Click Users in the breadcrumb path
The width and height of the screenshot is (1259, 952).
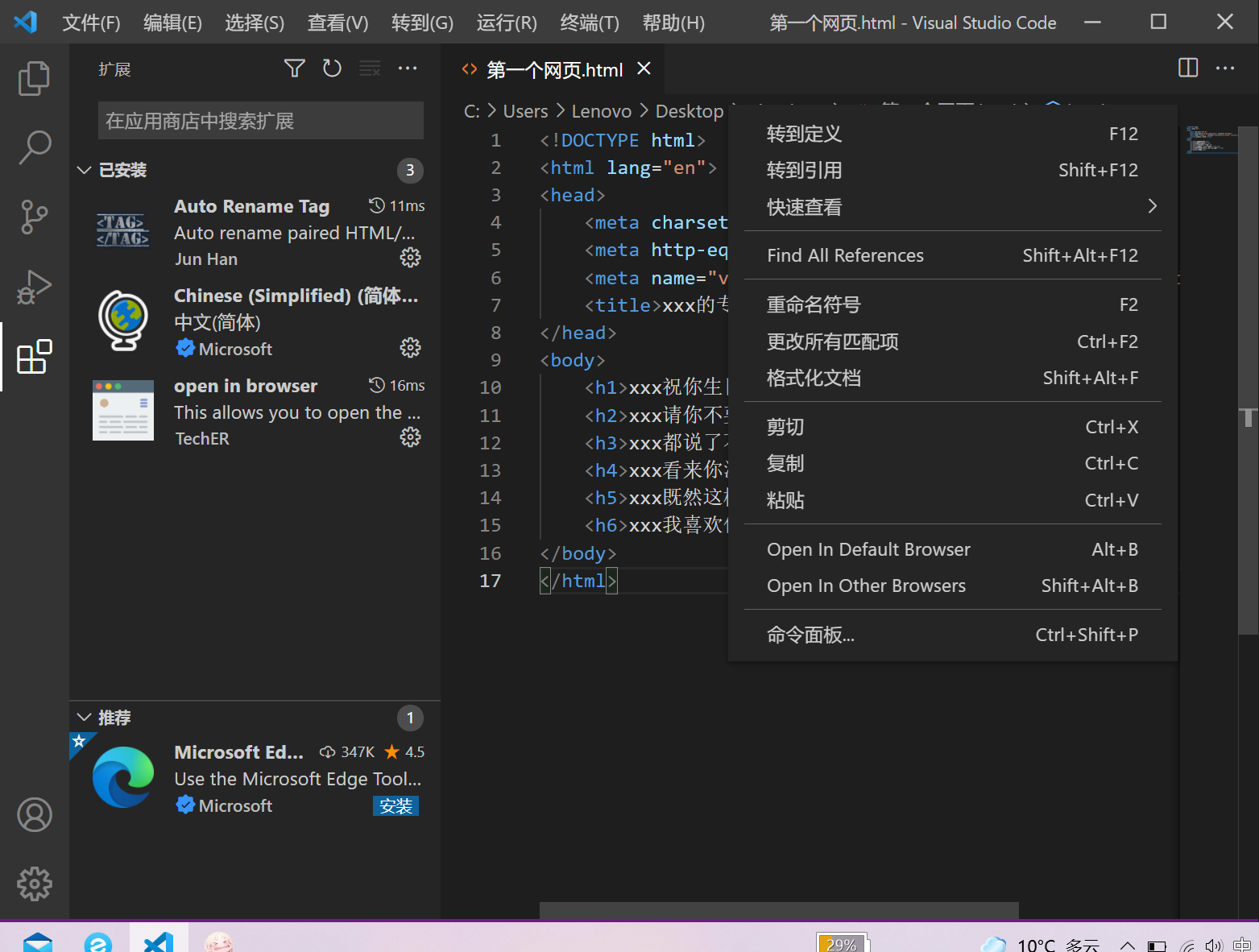point(525,111)
